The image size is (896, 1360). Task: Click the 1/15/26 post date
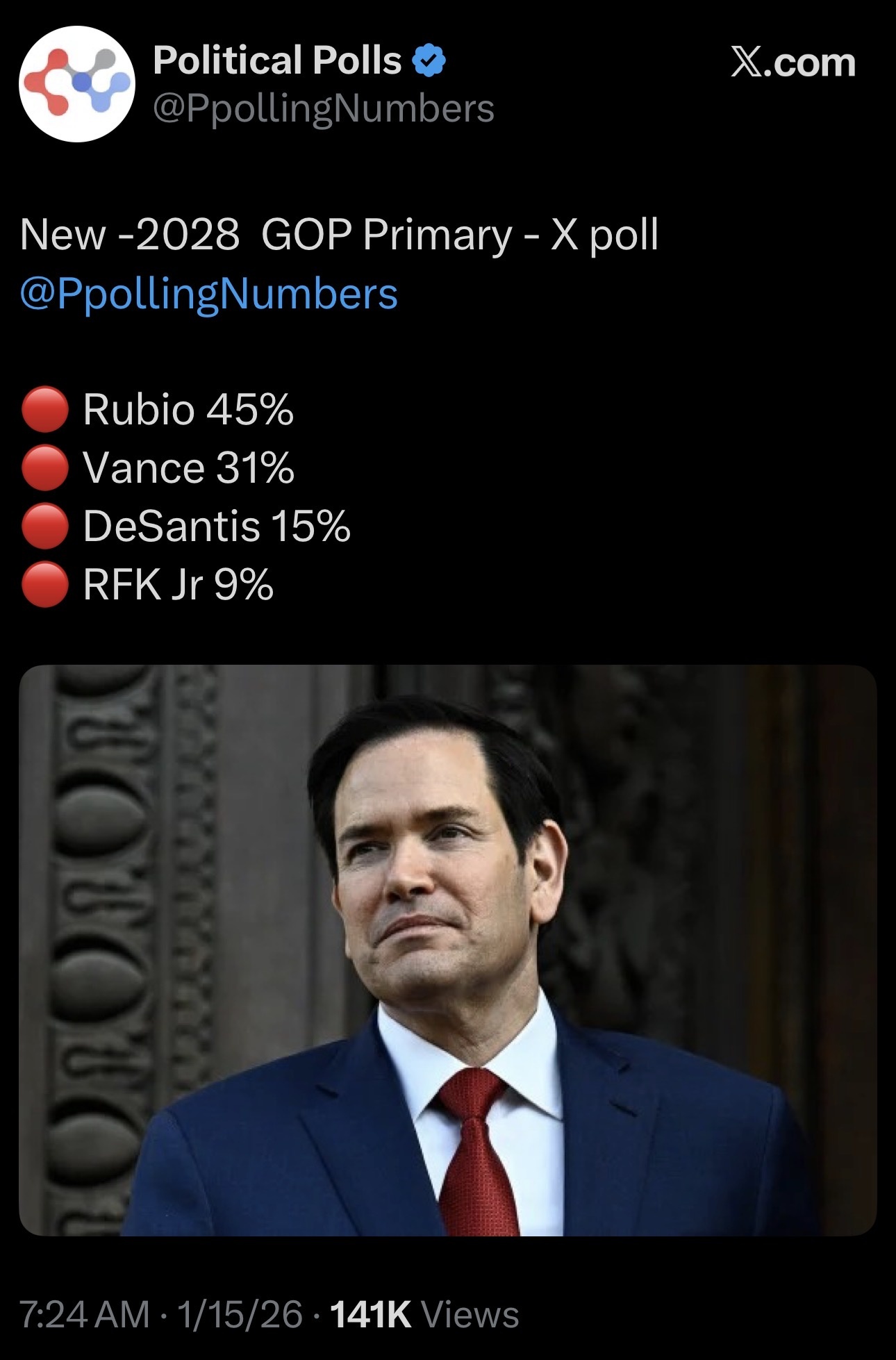point(240,1314)
